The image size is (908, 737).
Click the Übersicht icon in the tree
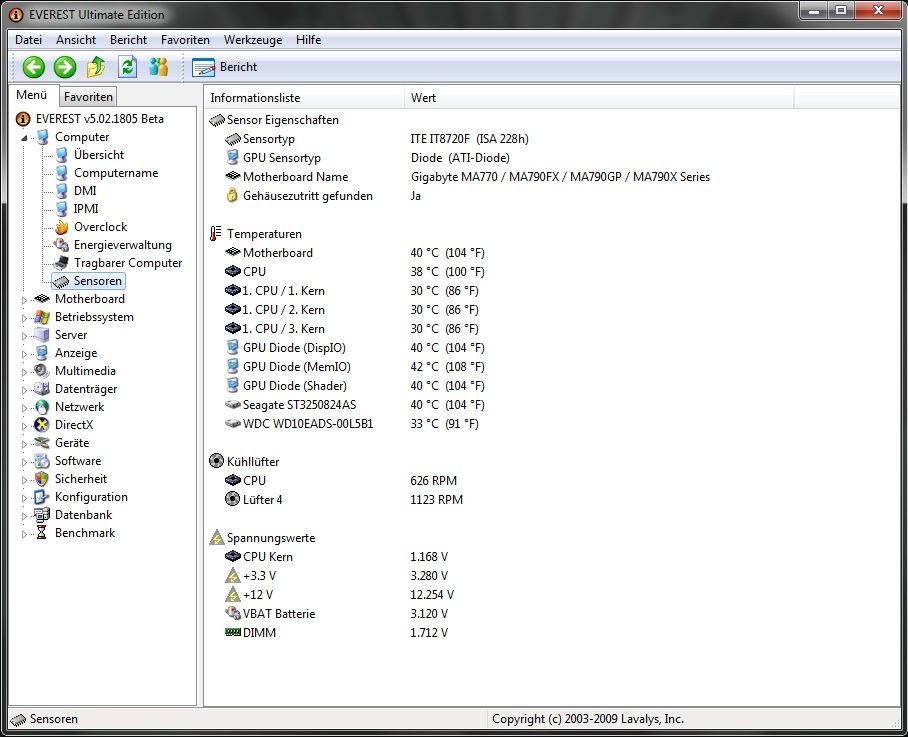click(x=62, y=155)
